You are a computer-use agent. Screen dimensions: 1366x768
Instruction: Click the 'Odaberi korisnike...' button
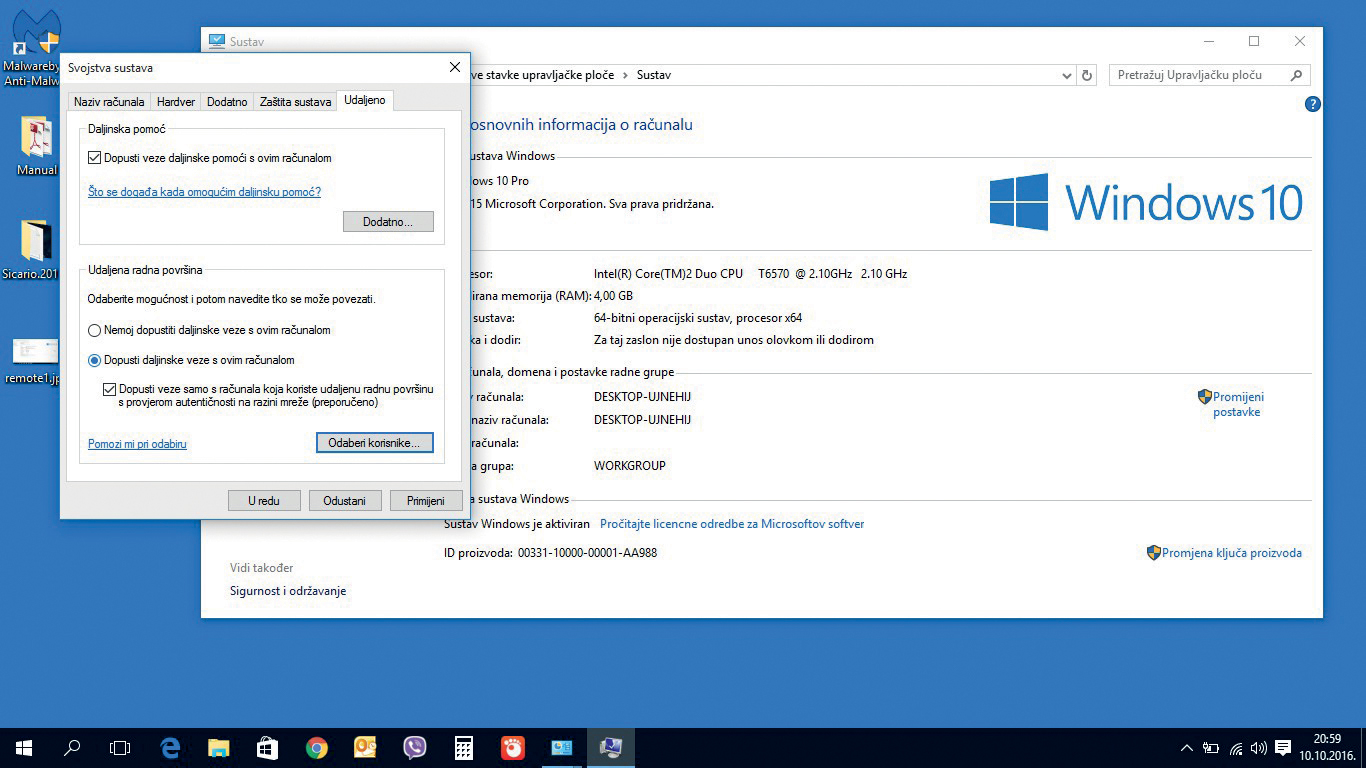(x=374, y=442)
